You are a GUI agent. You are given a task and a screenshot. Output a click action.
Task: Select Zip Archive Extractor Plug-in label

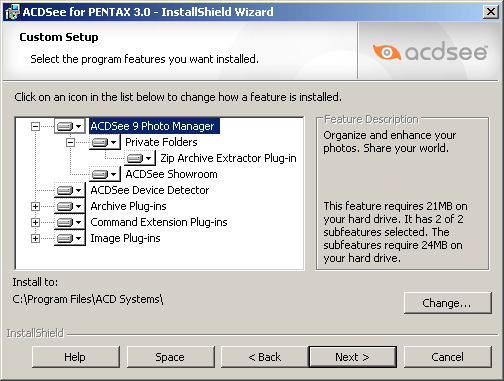click(x=228, y=158)
